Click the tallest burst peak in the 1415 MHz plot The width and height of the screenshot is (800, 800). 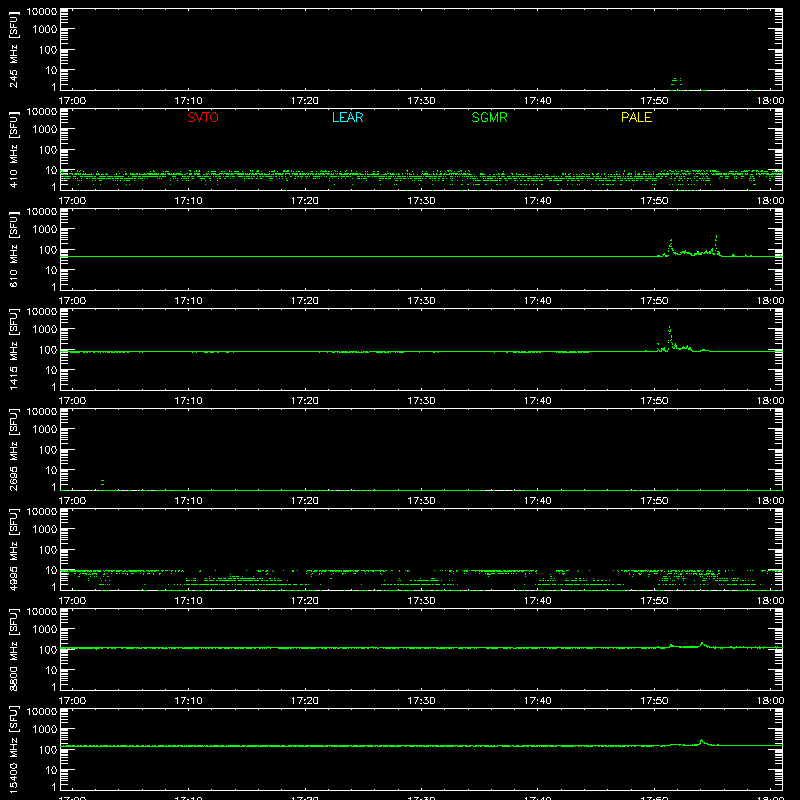[x=669, y=328]
